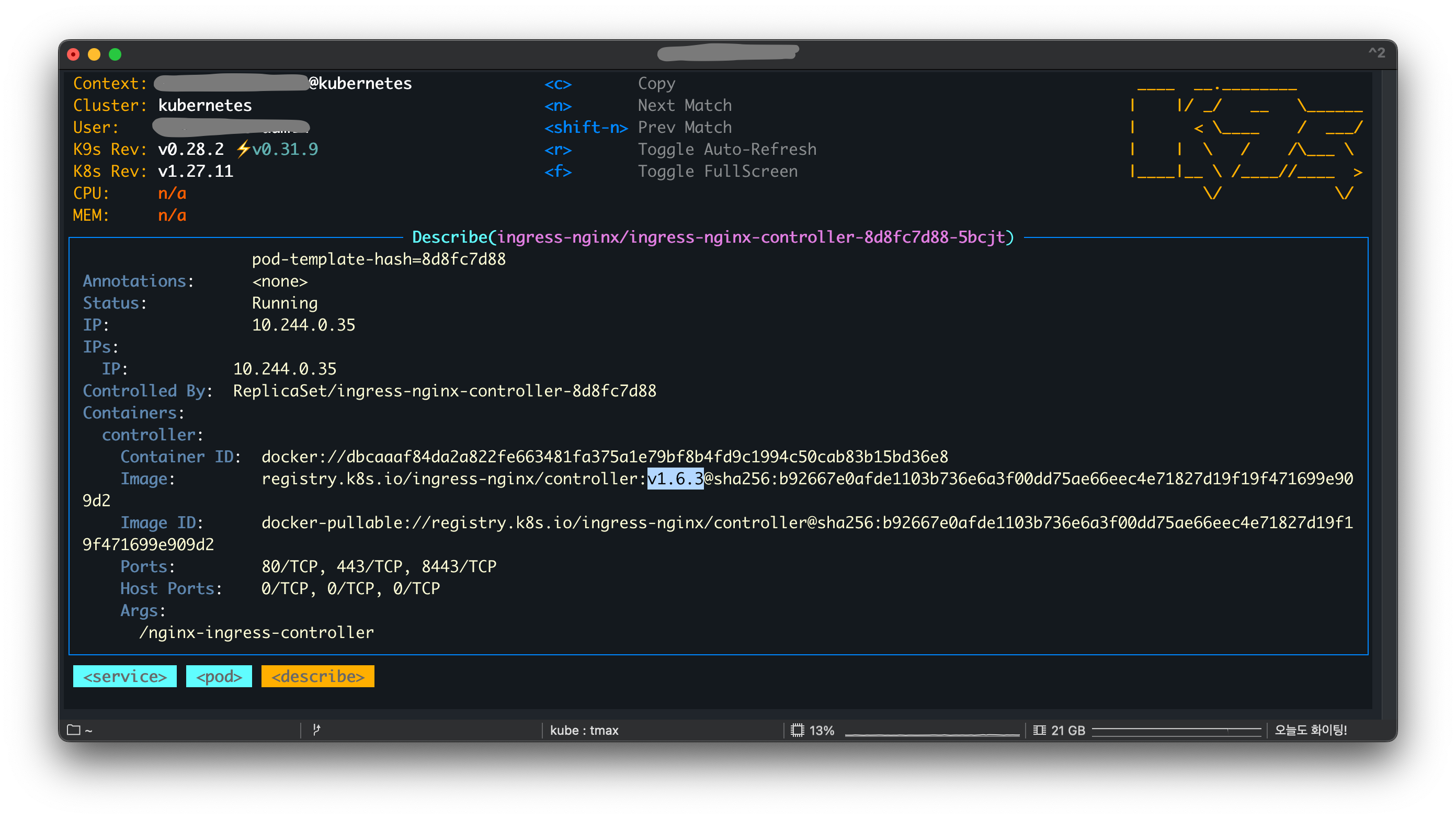Click the Copy shortcut hint
Image resolution: width=1456 pixels, height=819 pixels.
pos(656,83)
